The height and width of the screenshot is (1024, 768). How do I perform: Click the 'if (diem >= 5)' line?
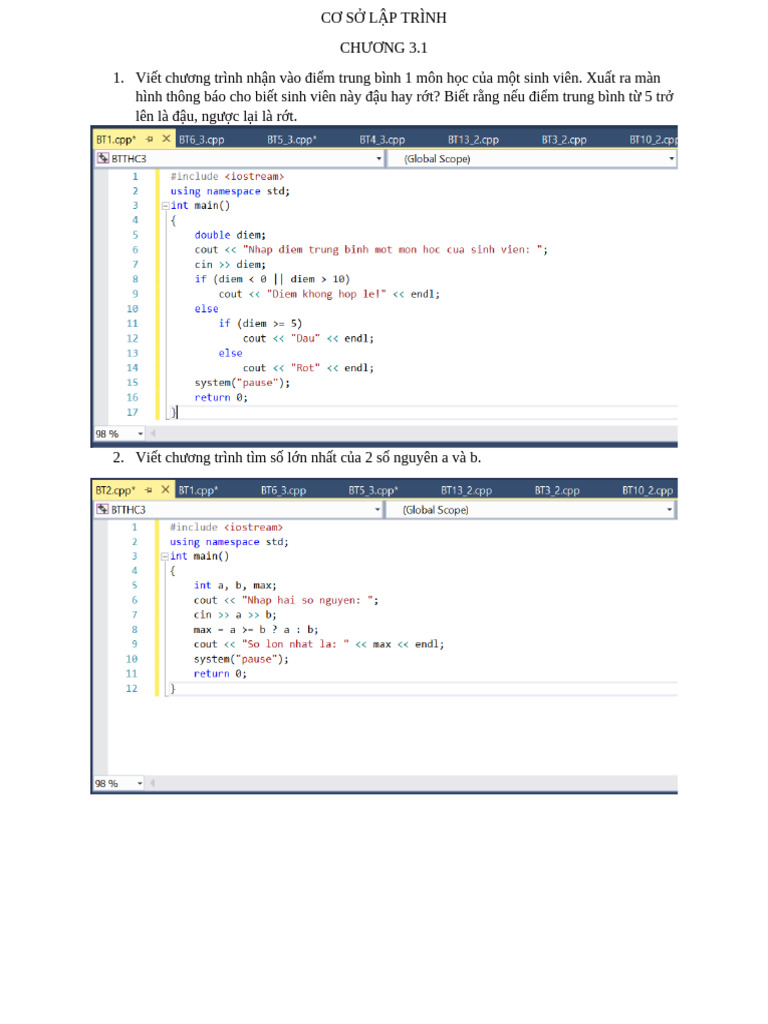260,323
